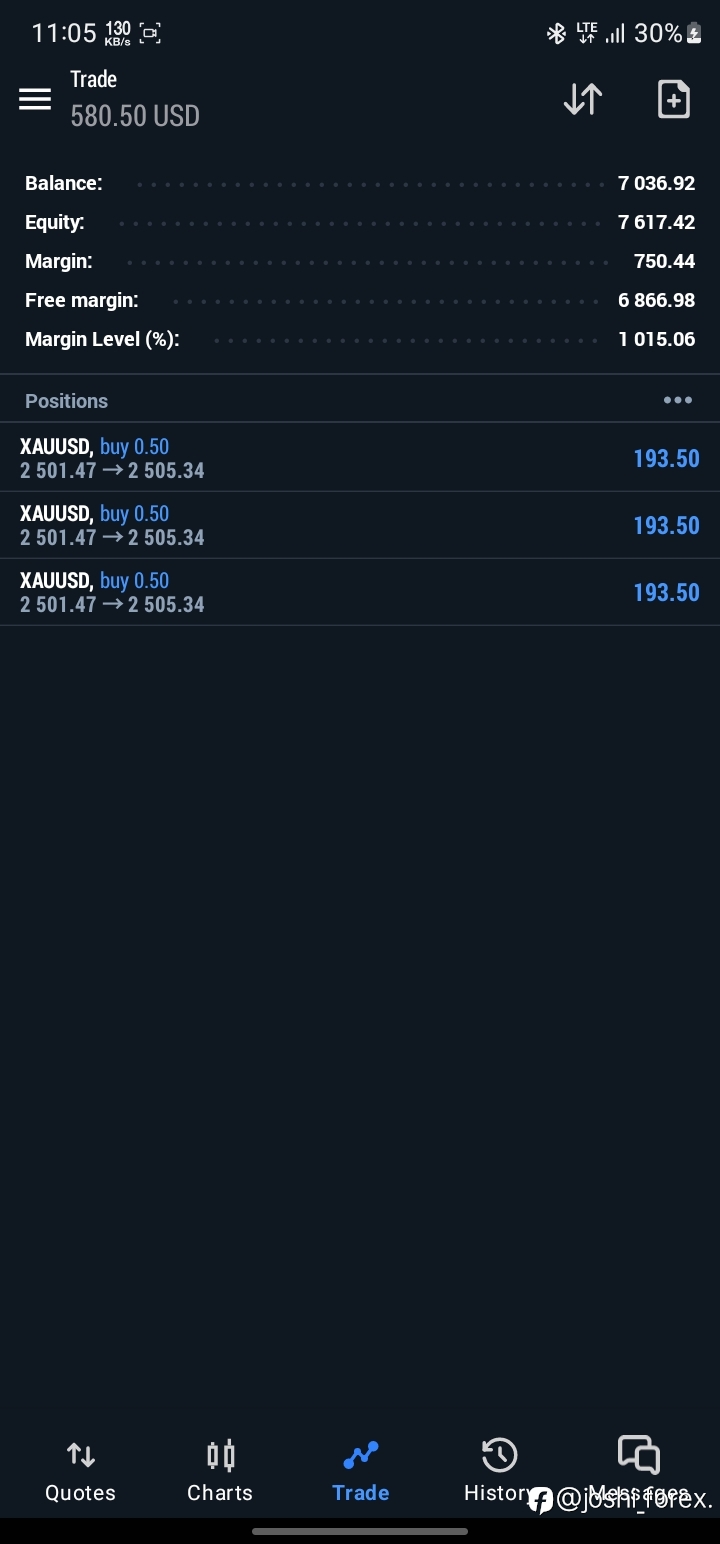Tap the Trade line-graph icon
This screenshot has height=1544, width=720.
[361, 1455]
